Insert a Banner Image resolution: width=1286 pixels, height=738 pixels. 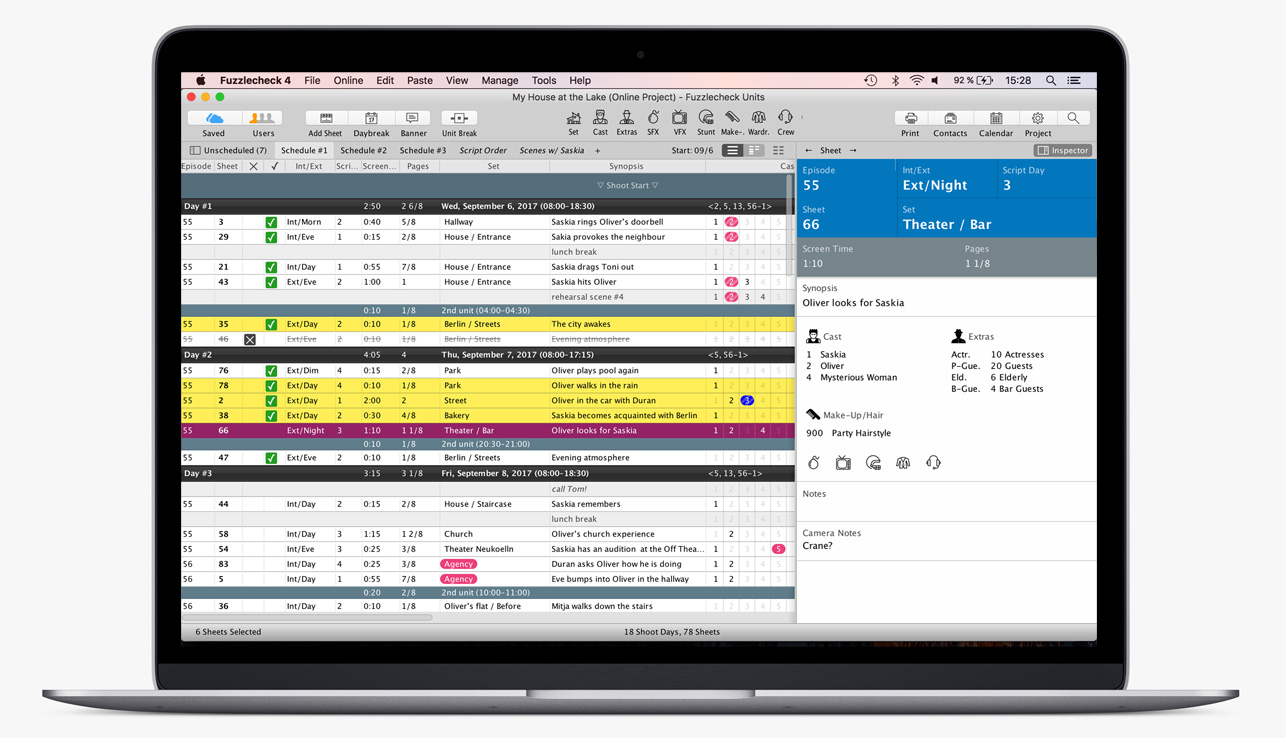pyautogui.click(x=413, y=119)
